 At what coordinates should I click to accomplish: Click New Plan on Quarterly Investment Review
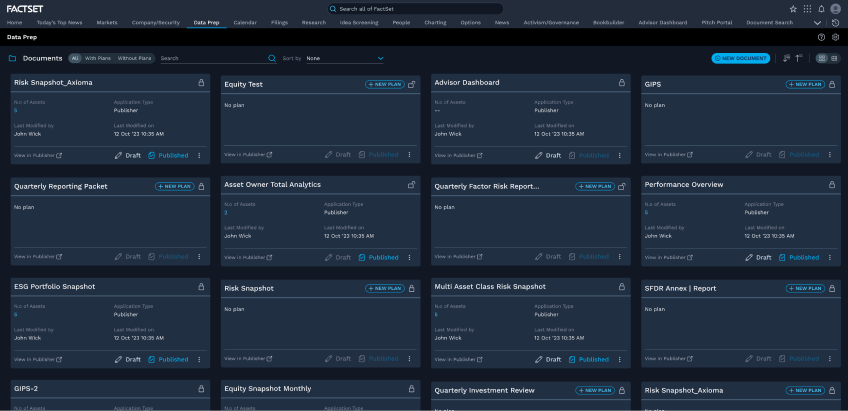click(595, 390)
